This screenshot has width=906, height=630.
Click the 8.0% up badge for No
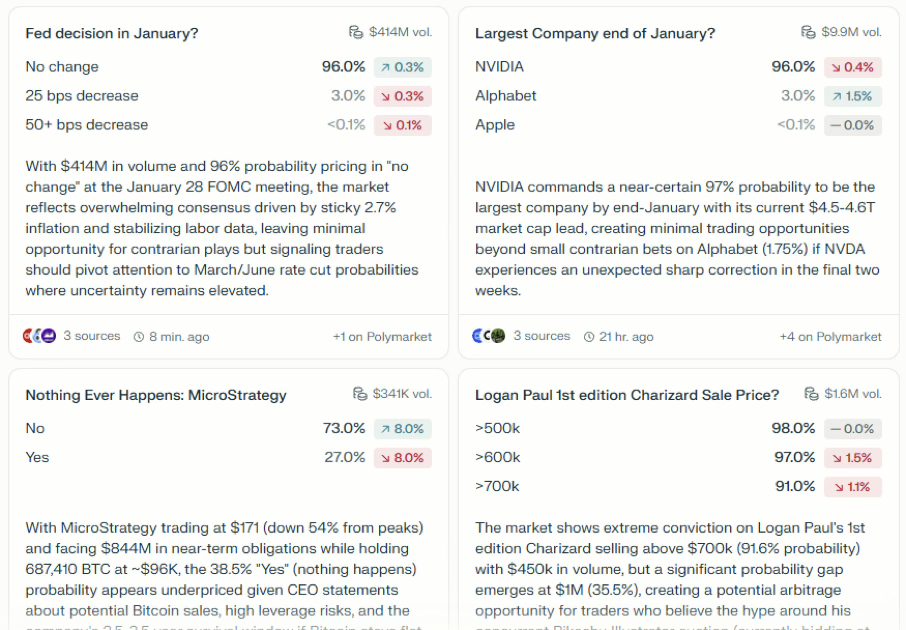(x=402, y=428)
